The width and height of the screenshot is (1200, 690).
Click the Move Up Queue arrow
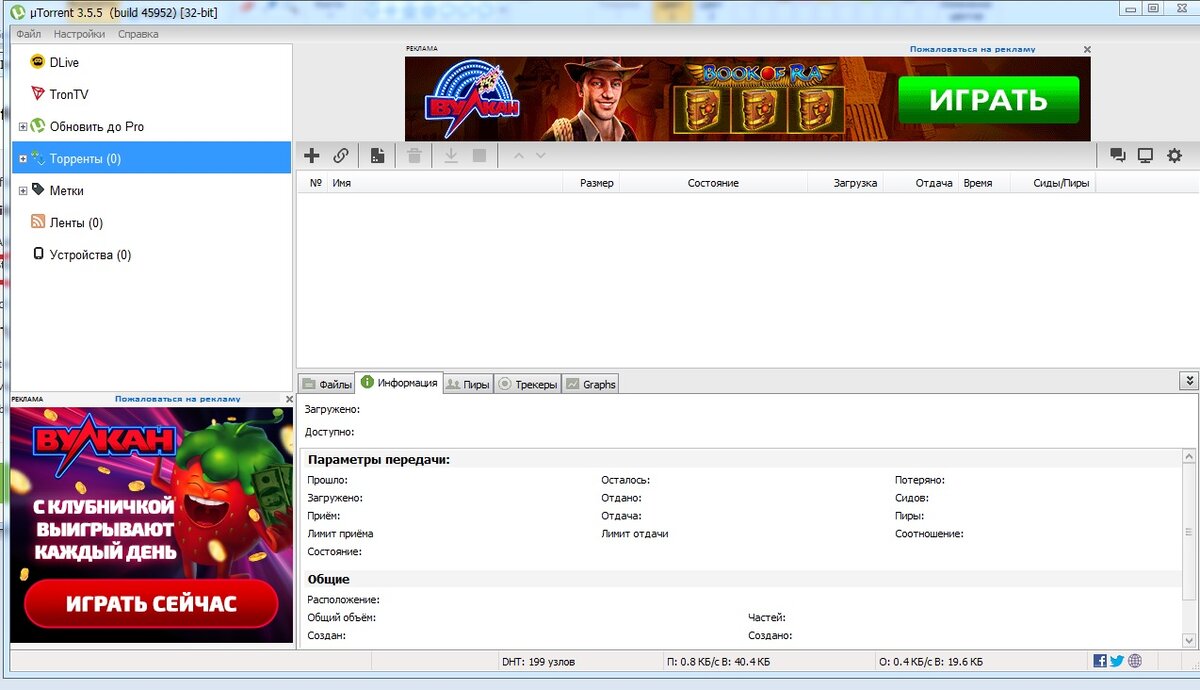(x=518, y=156)
